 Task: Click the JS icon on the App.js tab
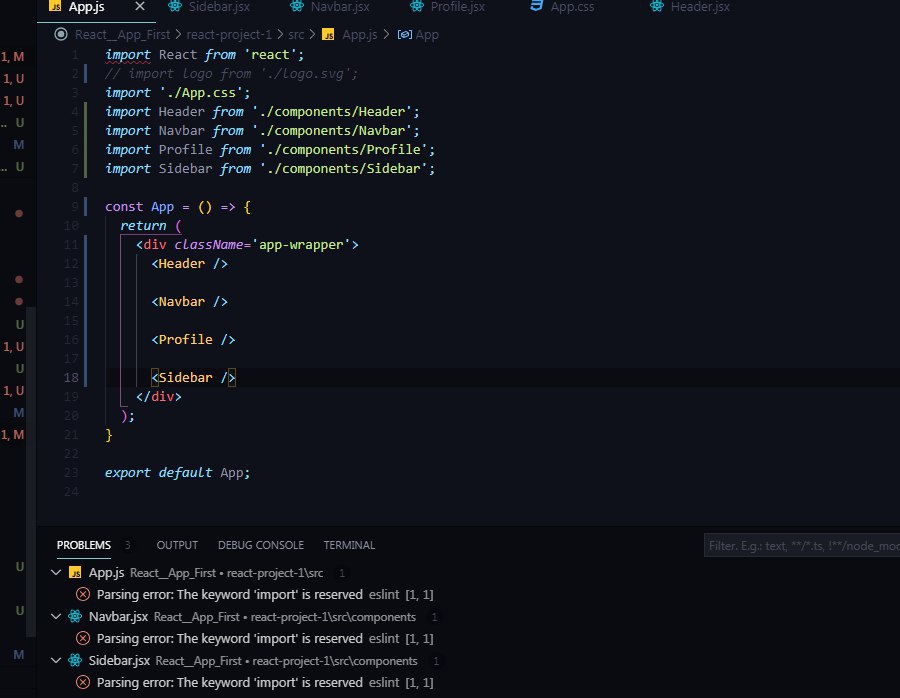click(54, 7)
